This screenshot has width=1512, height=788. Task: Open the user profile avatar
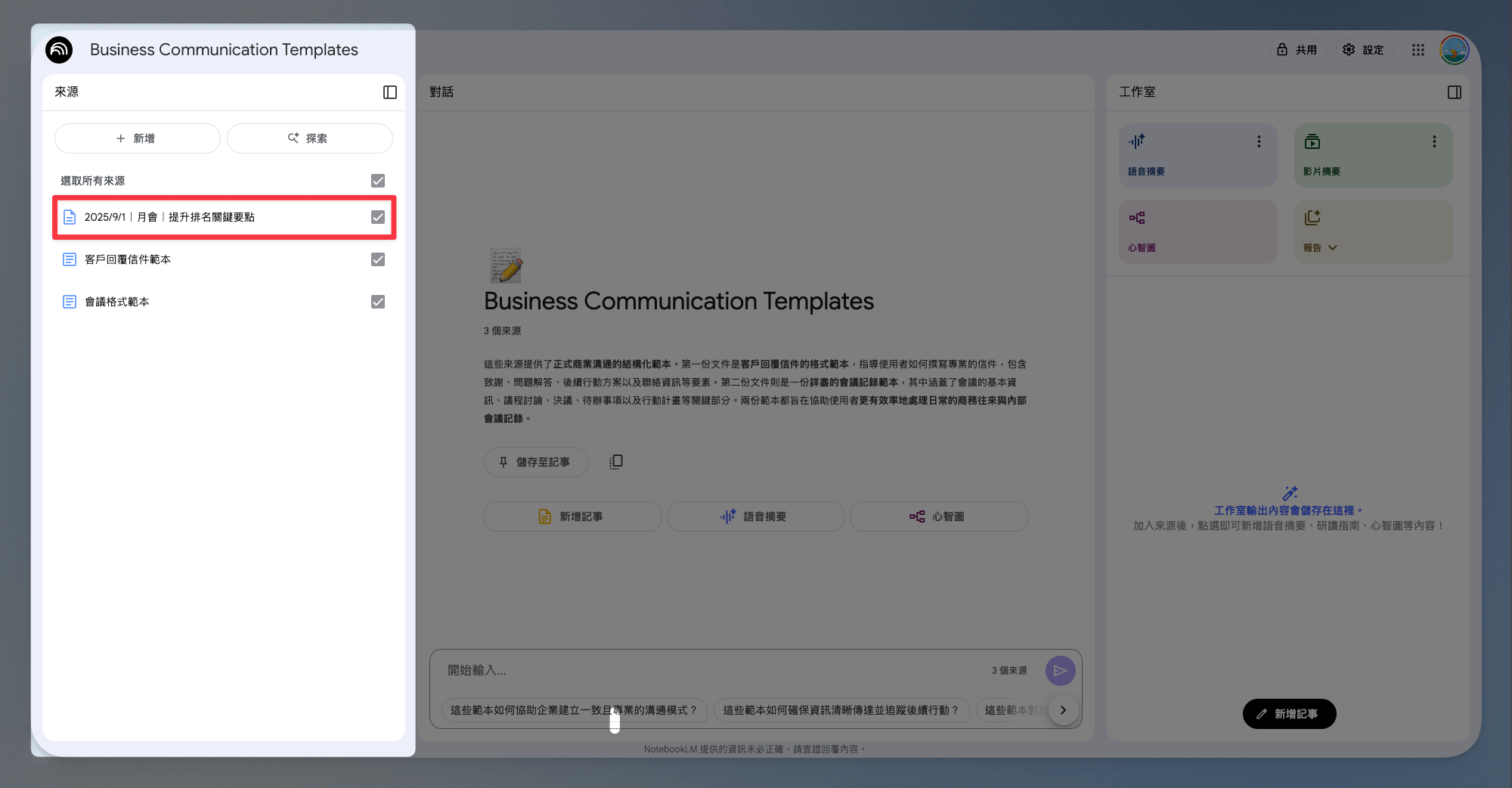tap(1455, 50)
